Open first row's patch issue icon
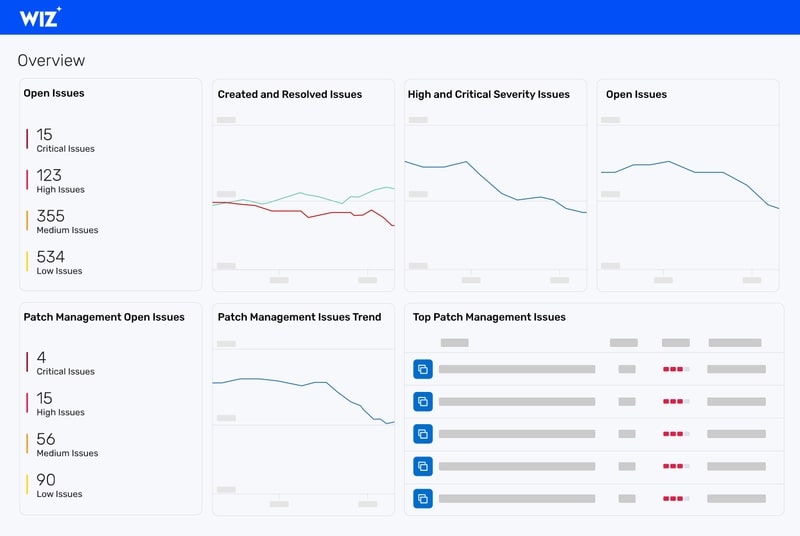Image resolution: width=800 pixels, height=536 pixels. pyautogui.click(x=423, y=369)
